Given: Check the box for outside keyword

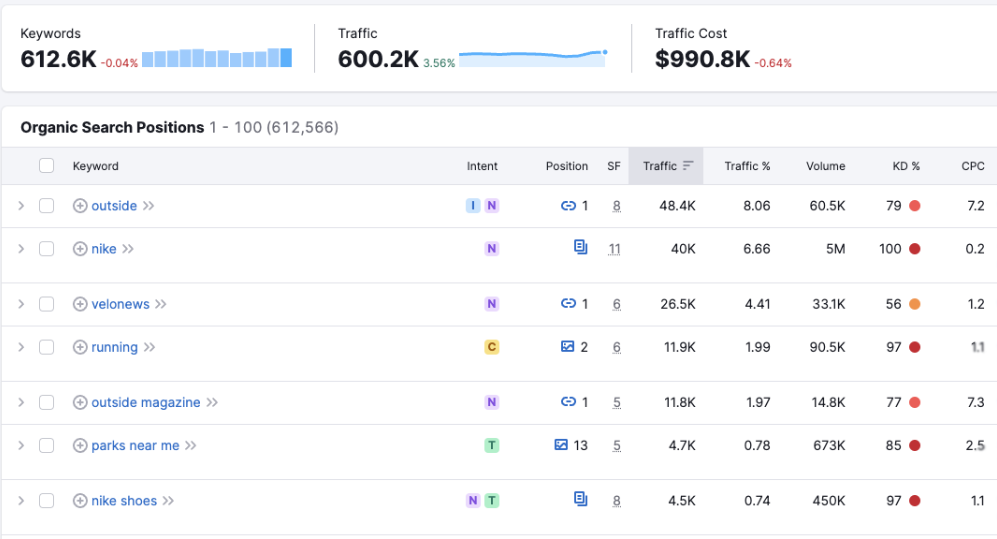Looking at the screenshot, I should pyautogui.click(x=46, y=206).
